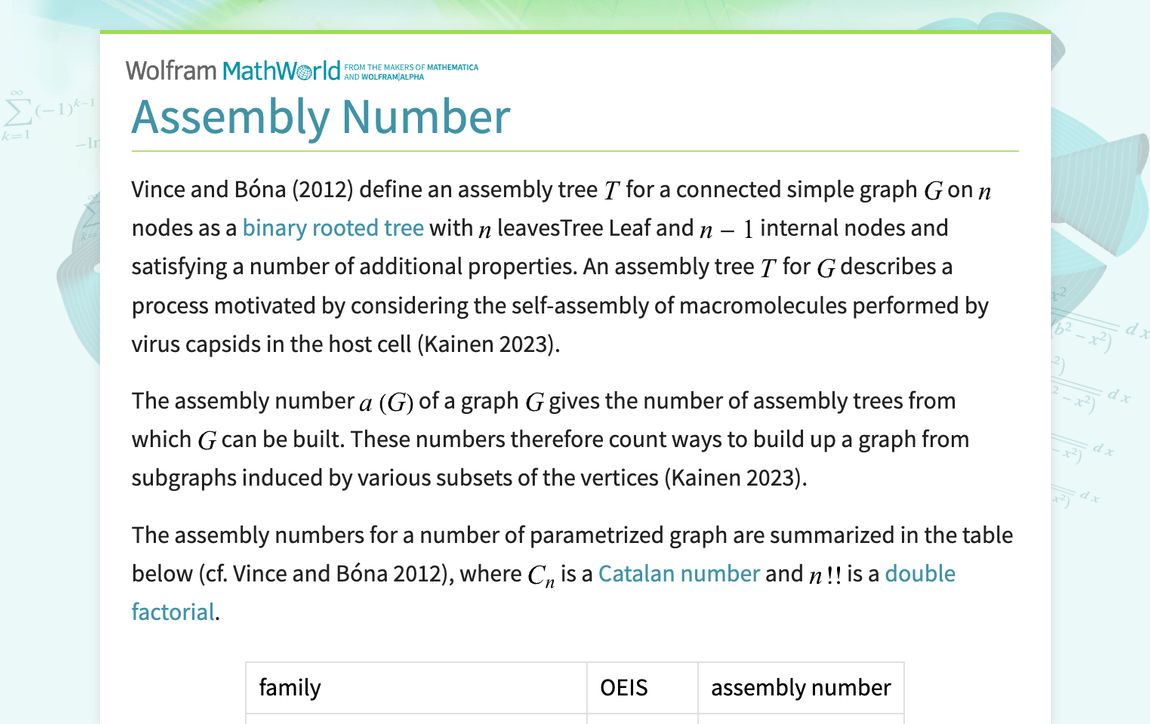This screenshot has width=1150, height=724.
Task: Open the Catalan number link
Action: click(x=679, y=573)
